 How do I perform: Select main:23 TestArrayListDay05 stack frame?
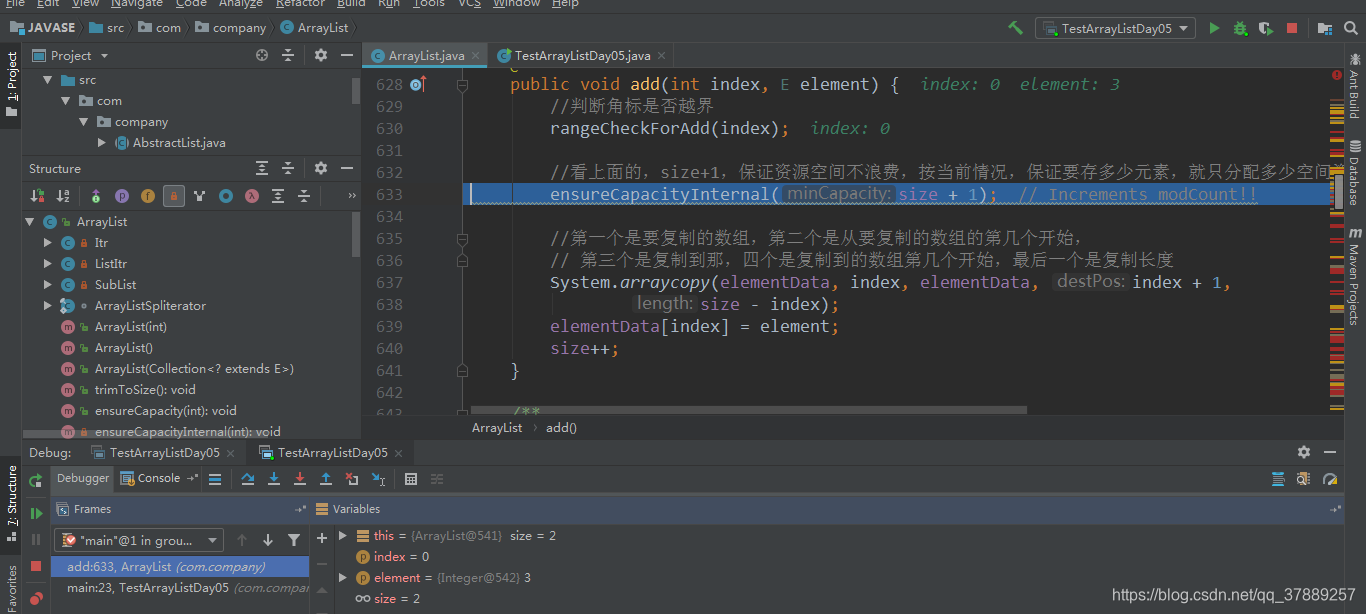[x=180, y=588]
